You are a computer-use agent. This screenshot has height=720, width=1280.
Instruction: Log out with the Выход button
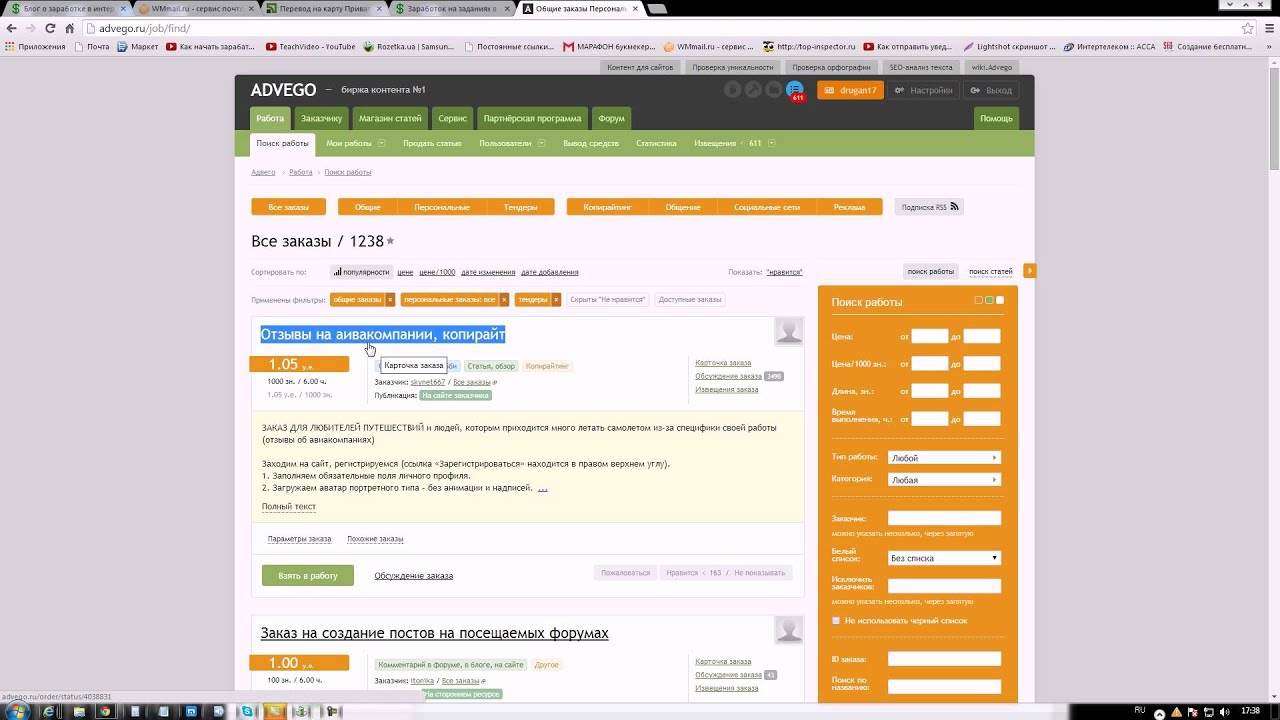(992, 90)
